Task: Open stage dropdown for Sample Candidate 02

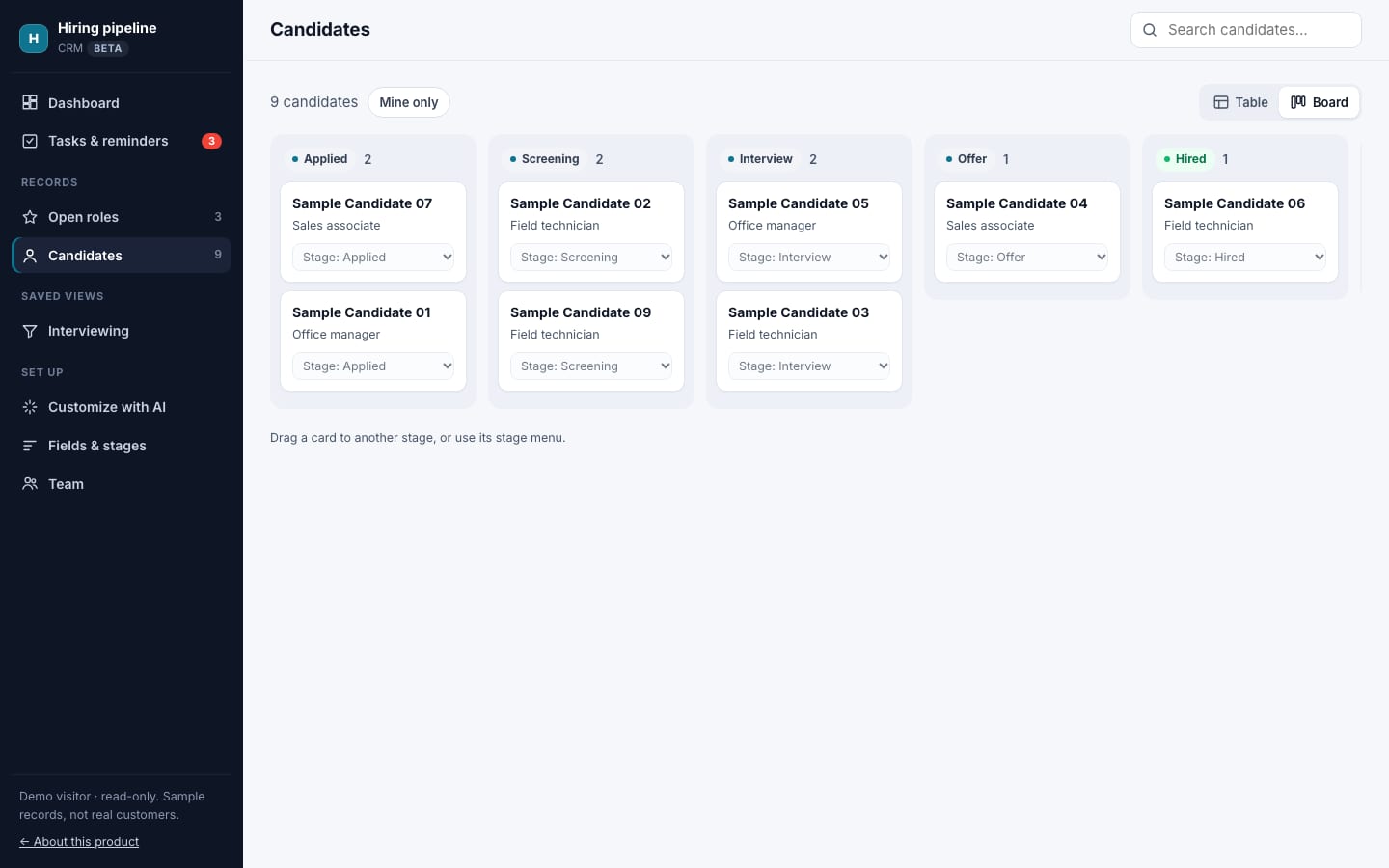Action: point(591,258)
